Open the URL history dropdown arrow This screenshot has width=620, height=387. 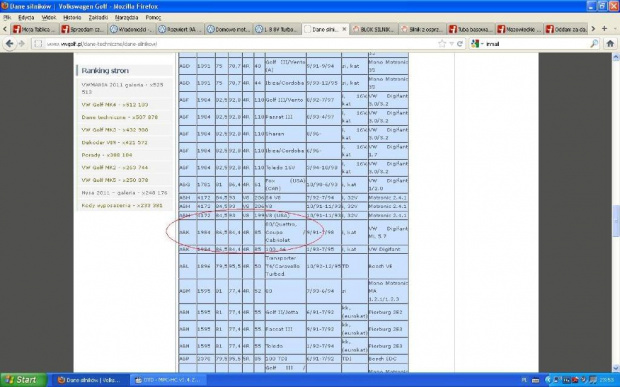point(451,44)
